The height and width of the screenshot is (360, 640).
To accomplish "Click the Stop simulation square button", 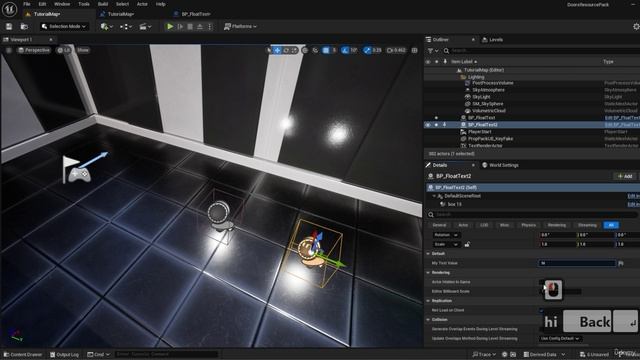I will [190, 27].
